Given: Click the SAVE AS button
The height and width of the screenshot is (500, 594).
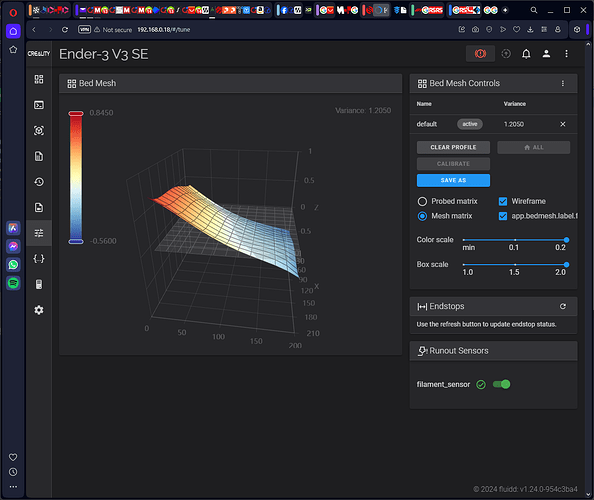Looking at the screenshot, I should [453, 180].
